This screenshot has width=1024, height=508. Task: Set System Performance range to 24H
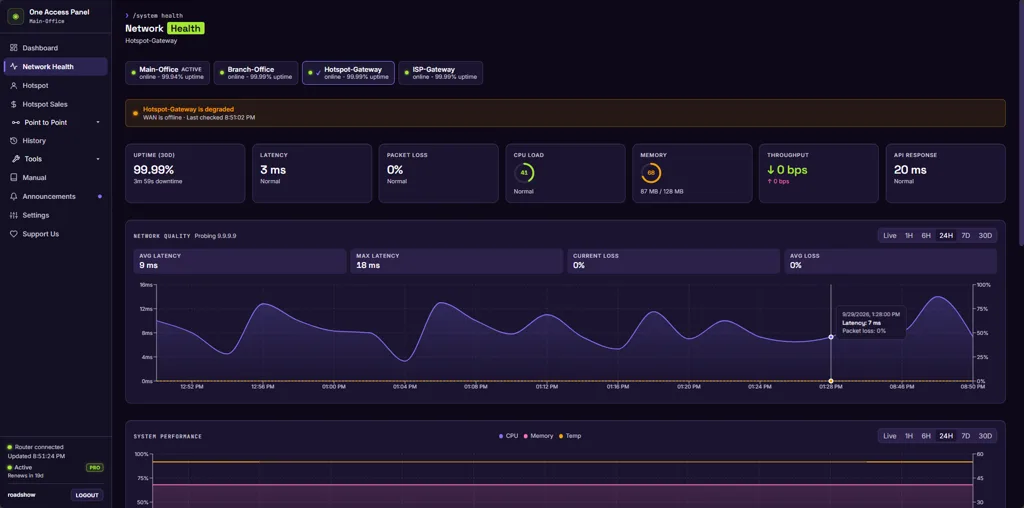pyautogui.click(x=946, y=436)
